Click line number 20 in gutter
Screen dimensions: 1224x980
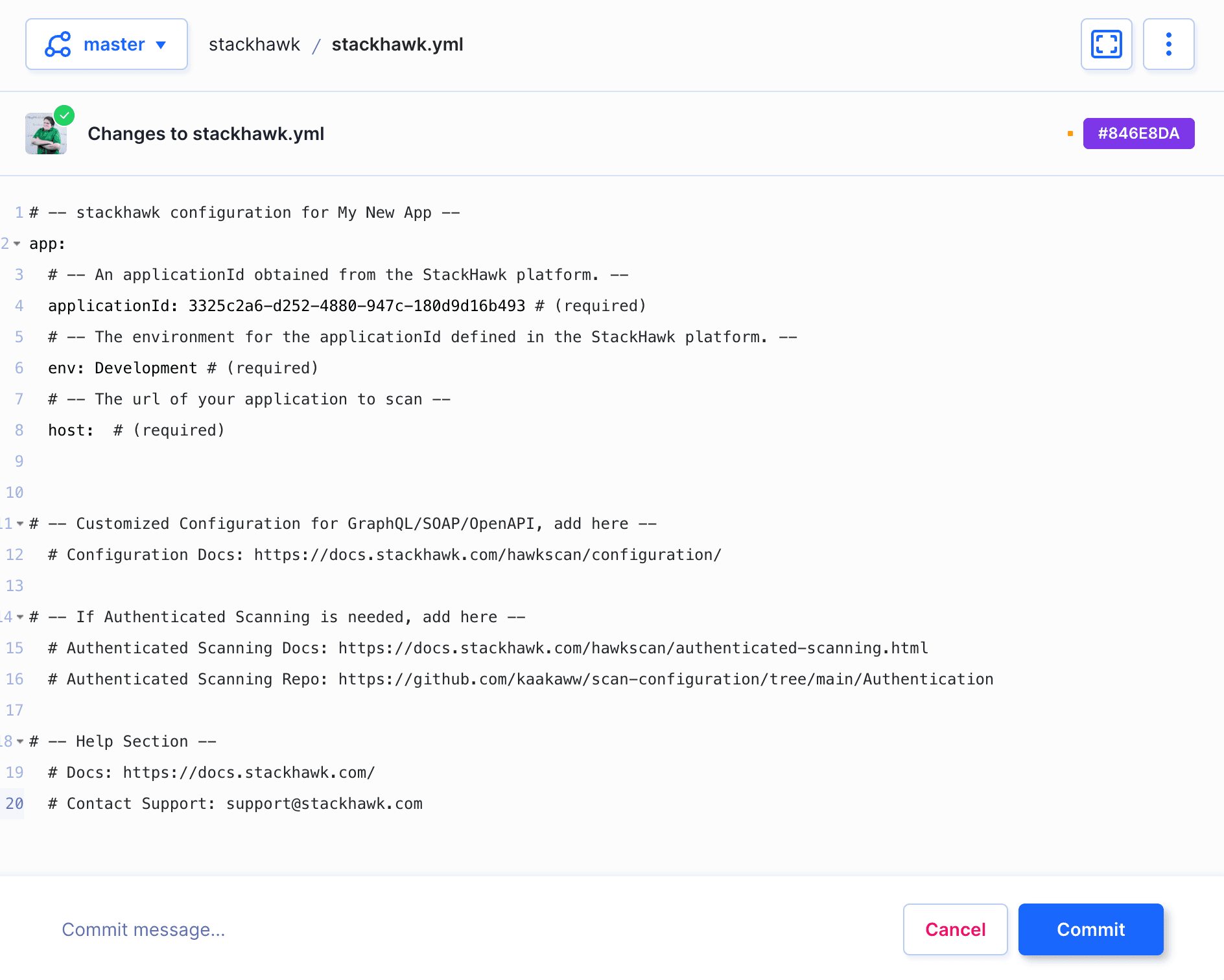click(x=14, y=804)
